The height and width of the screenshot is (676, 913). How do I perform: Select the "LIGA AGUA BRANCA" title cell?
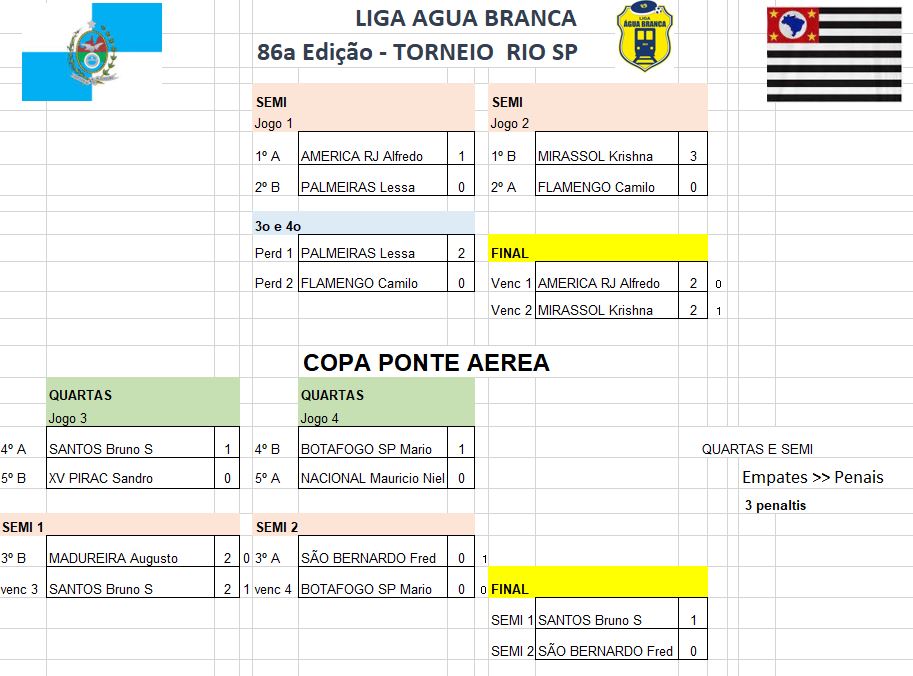click(465, 19)
